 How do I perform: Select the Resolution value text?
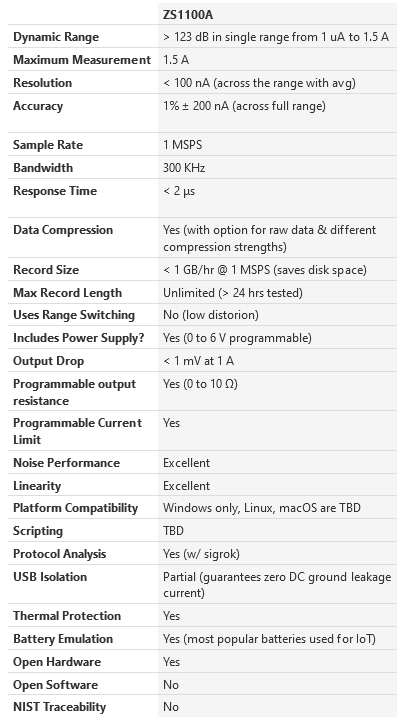[x=259, y=83]
